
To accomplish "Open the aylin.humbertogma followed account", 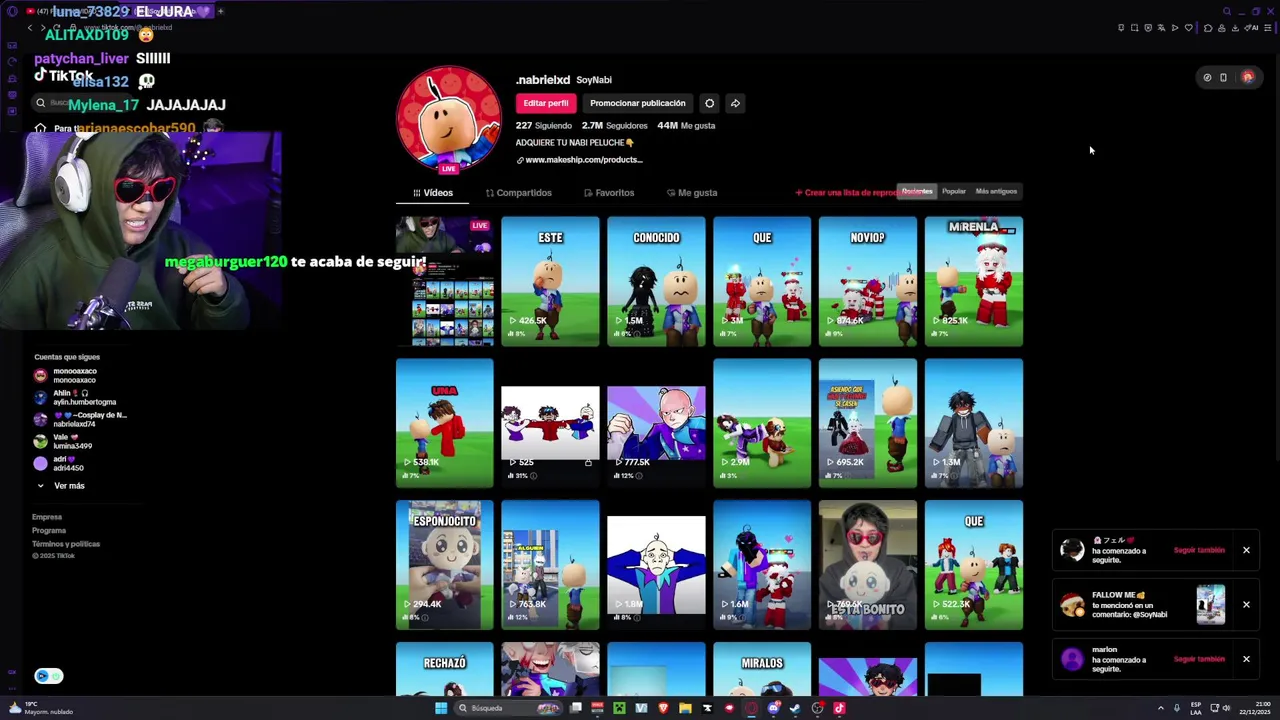I will click(75, 398).
